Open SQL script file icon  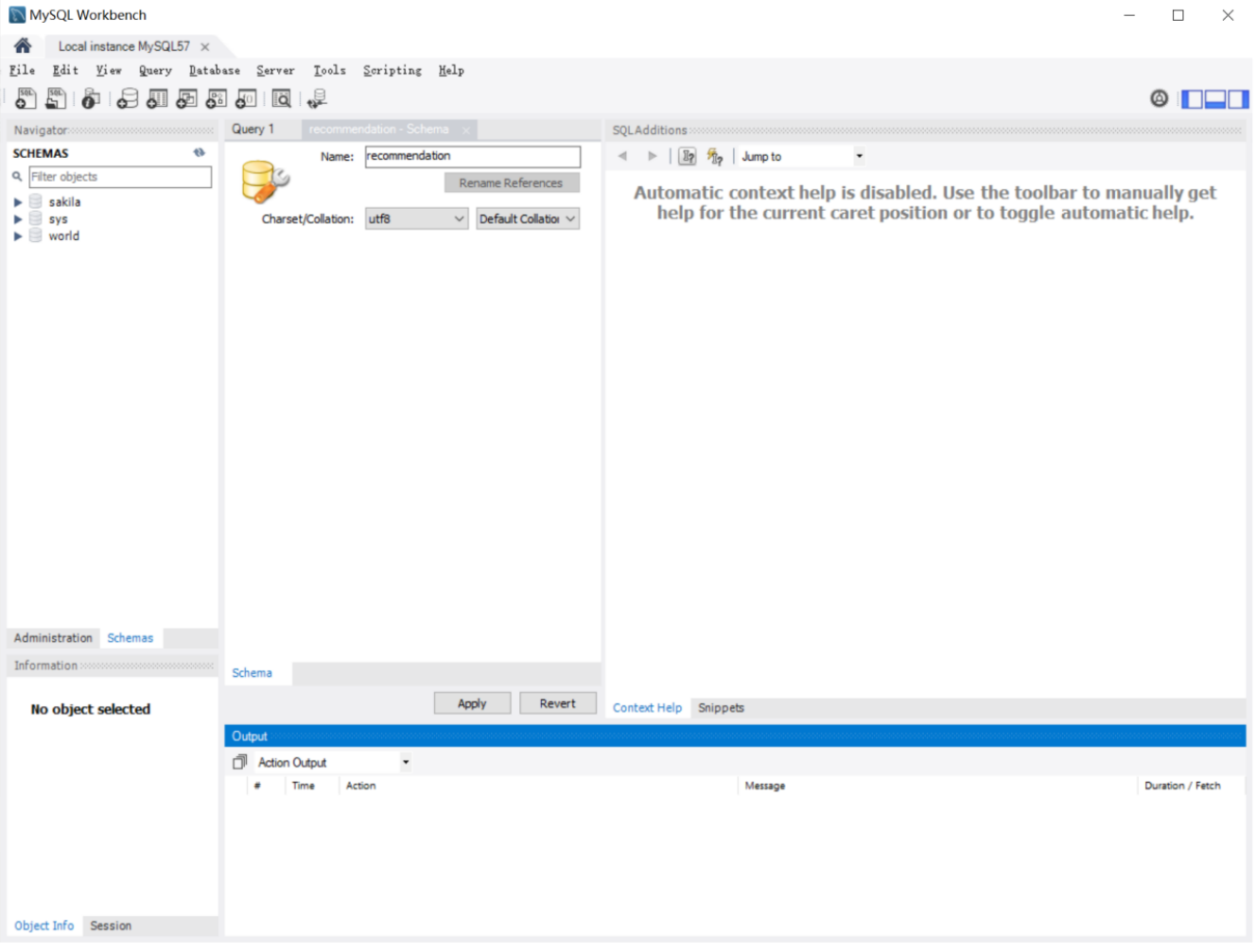[56, 98]
